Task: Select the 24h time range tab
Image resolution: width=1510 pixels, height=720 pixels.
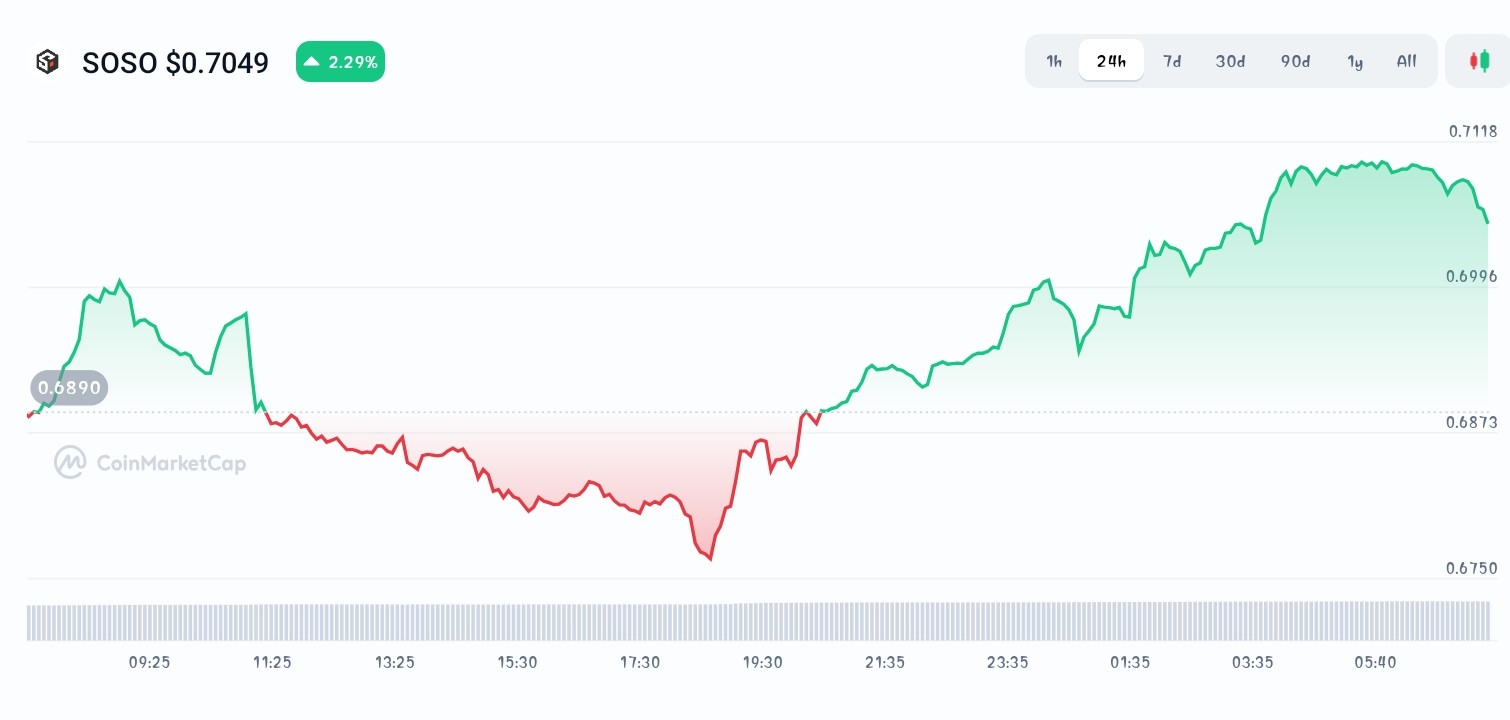Action: 1111,61
